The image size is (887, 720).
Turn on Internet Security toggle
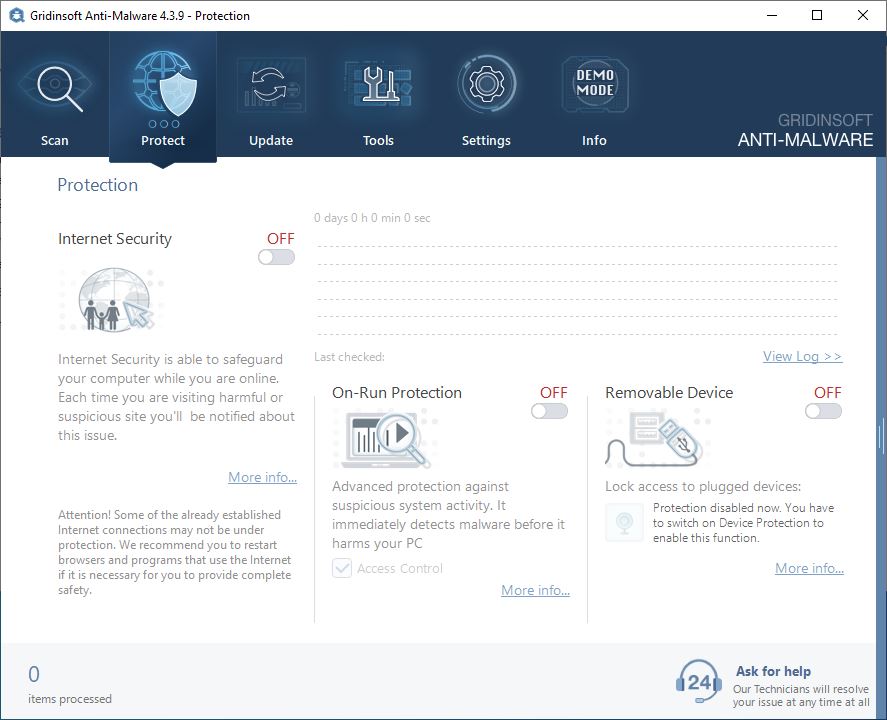[276, 257]
